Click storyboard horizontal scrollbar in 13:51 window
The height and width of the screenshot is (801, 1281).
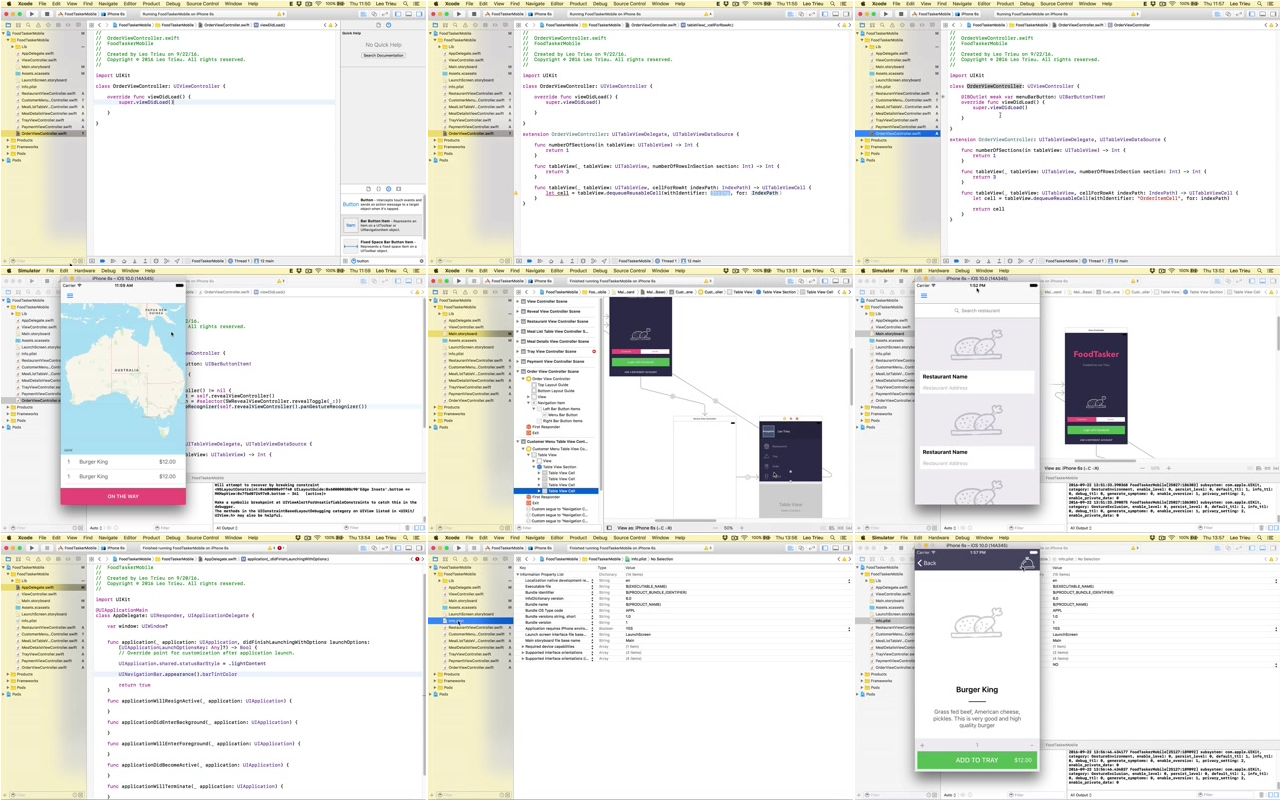pos(685,520)
